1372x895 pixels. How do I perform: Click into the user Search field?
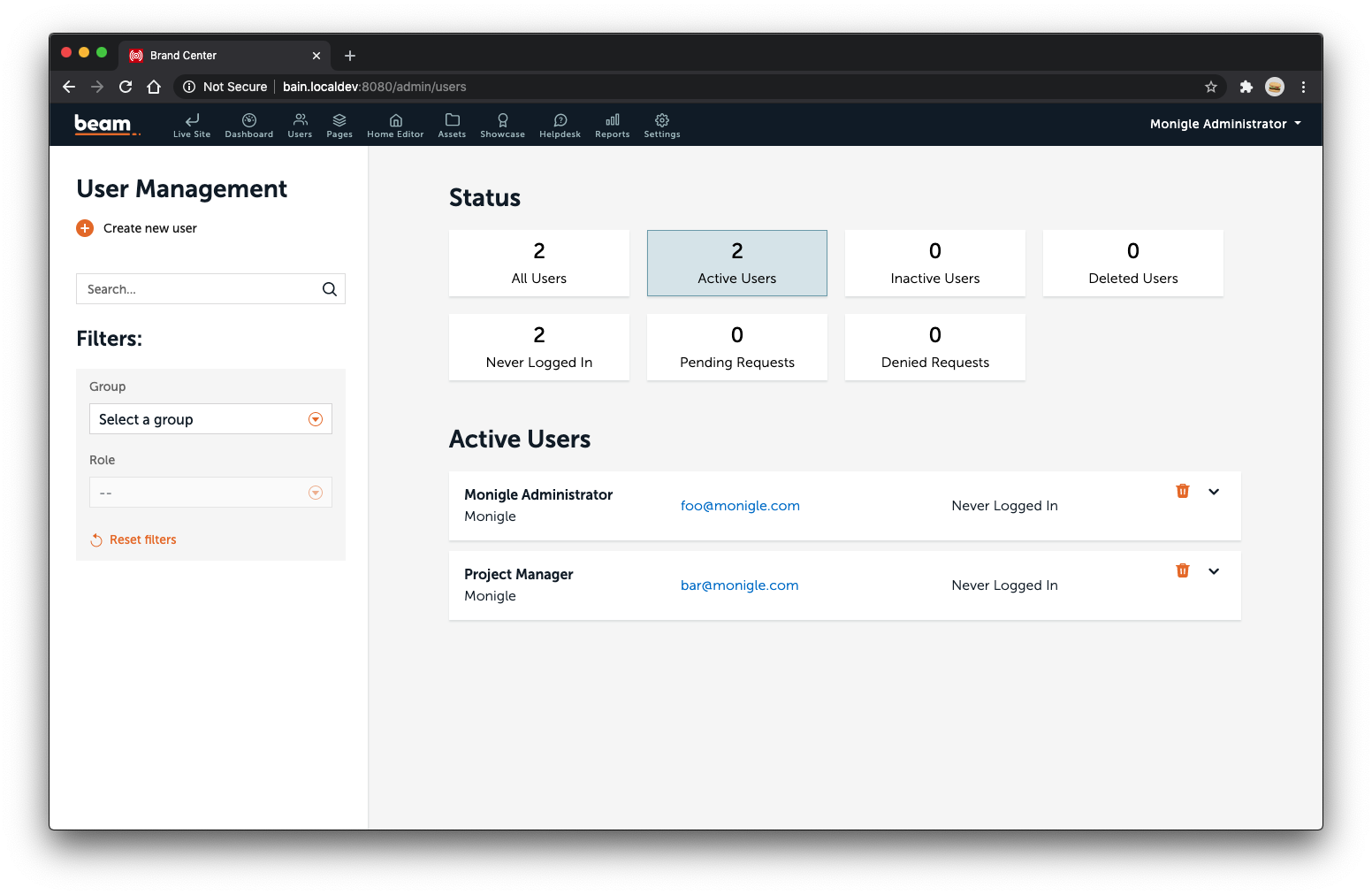(x=199, y=289)
